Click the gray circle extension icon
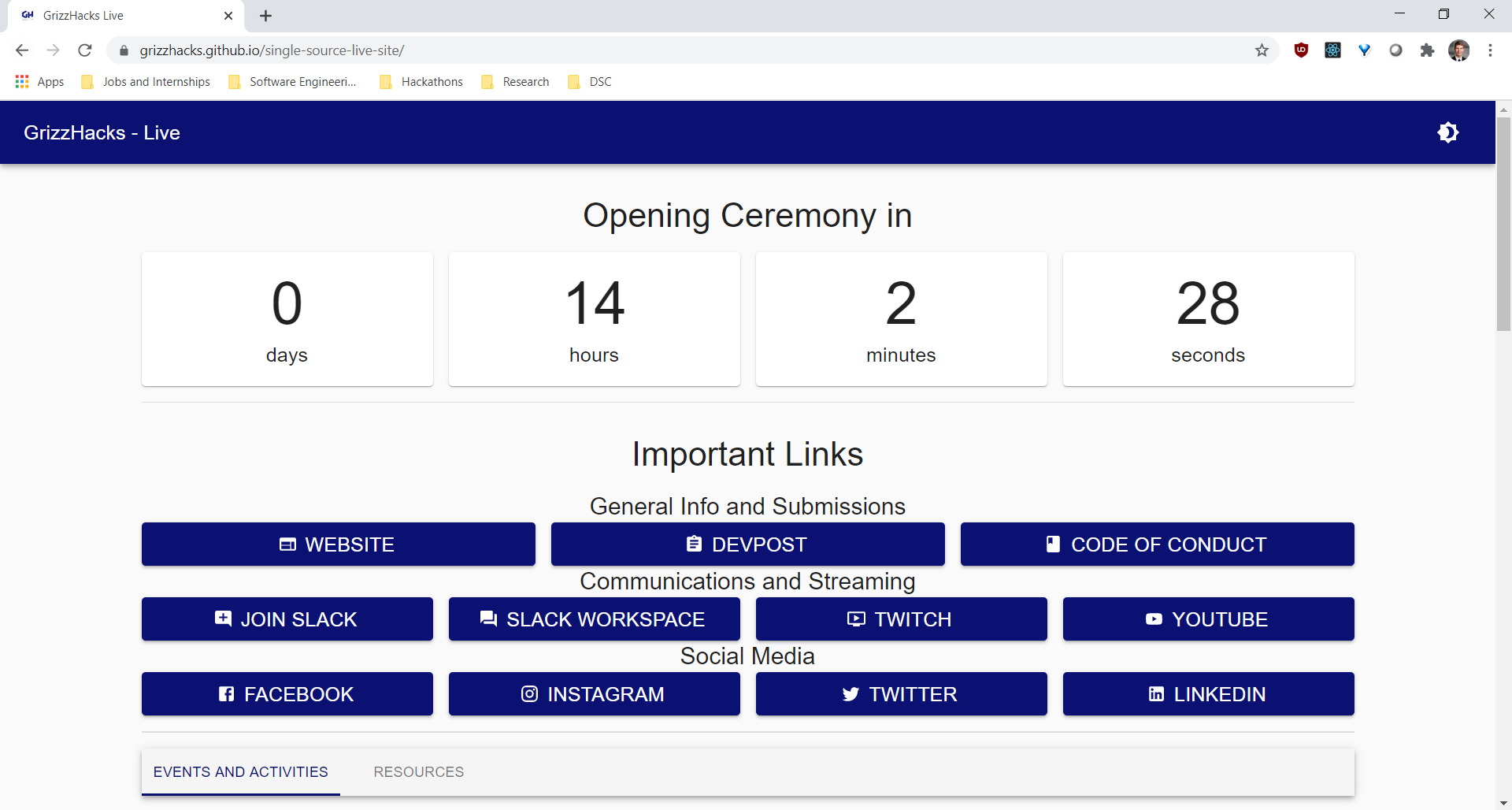This screenshot has width=1512, height=810. (1395, 50)
